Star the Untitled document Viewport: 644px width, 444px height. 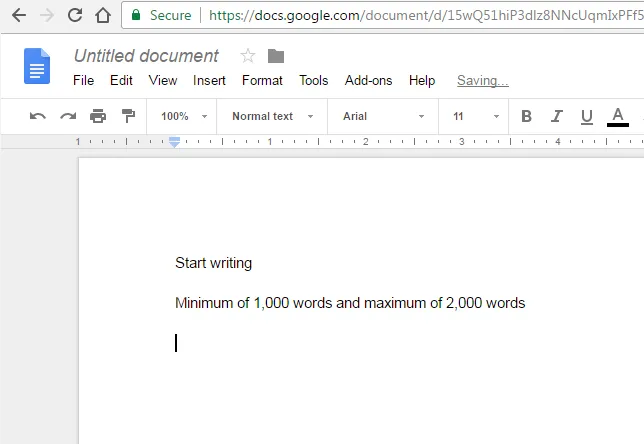click(248, 56)
